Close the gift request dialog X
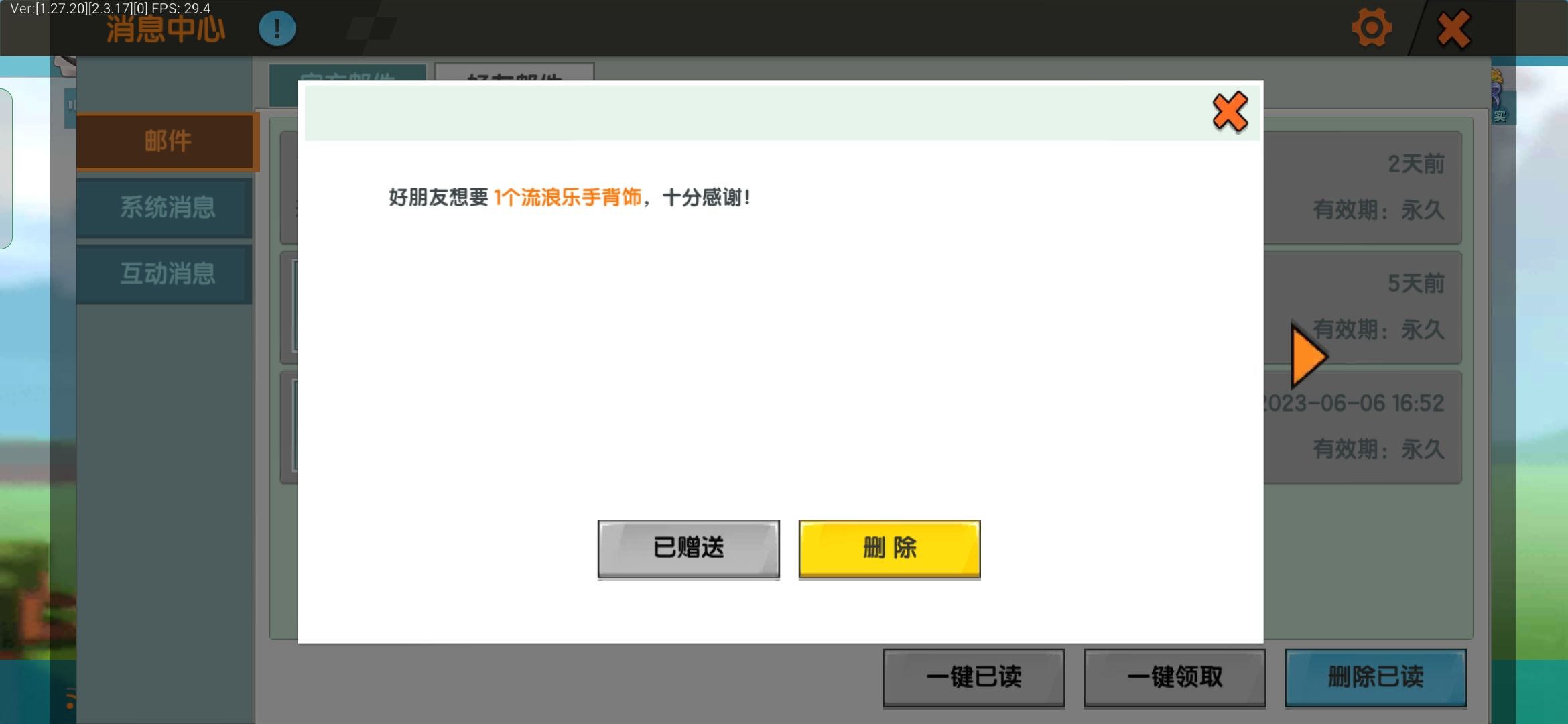1568x724 pixels. [1230, 112]
